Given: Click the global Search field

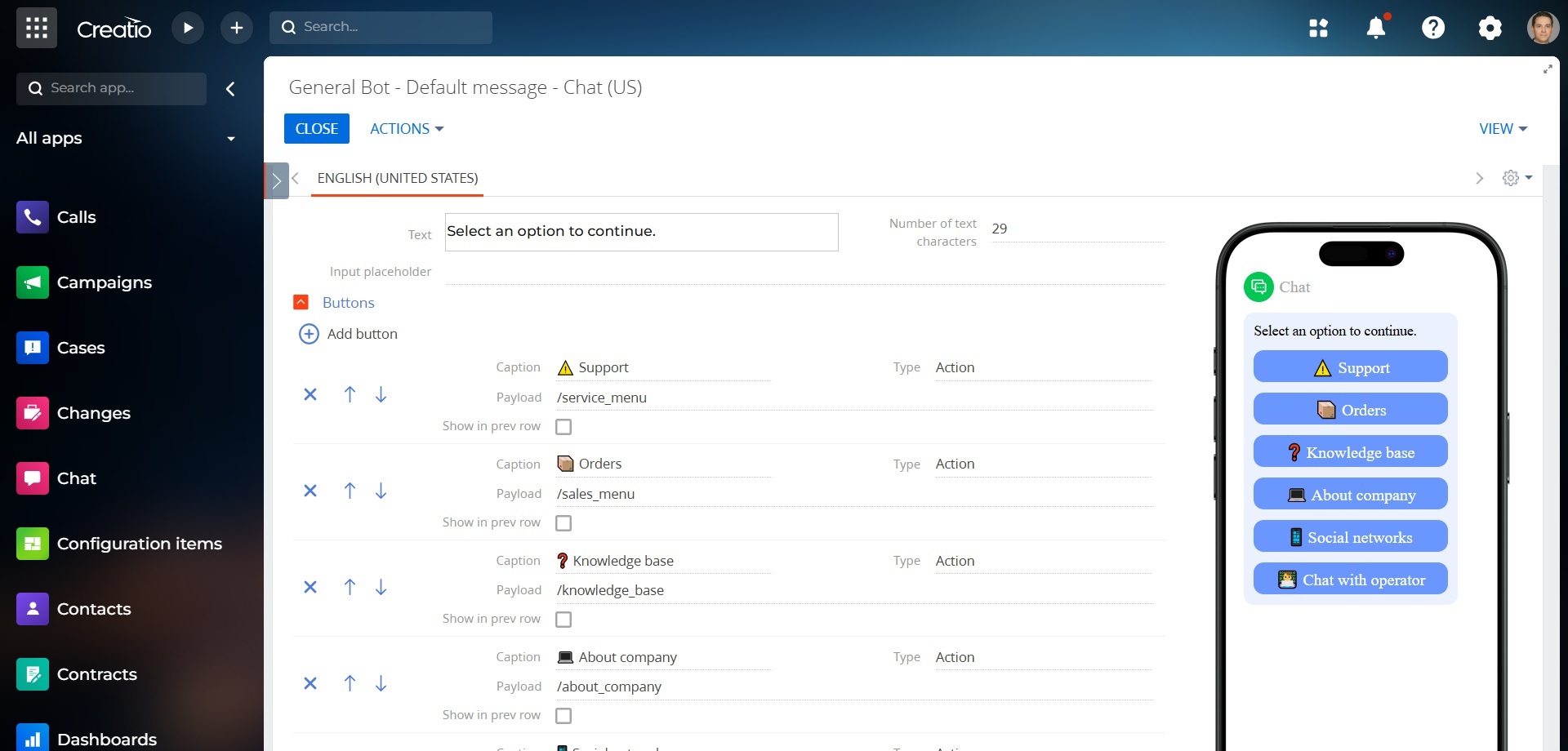Looking at the screenshot, I should point(381,28).
